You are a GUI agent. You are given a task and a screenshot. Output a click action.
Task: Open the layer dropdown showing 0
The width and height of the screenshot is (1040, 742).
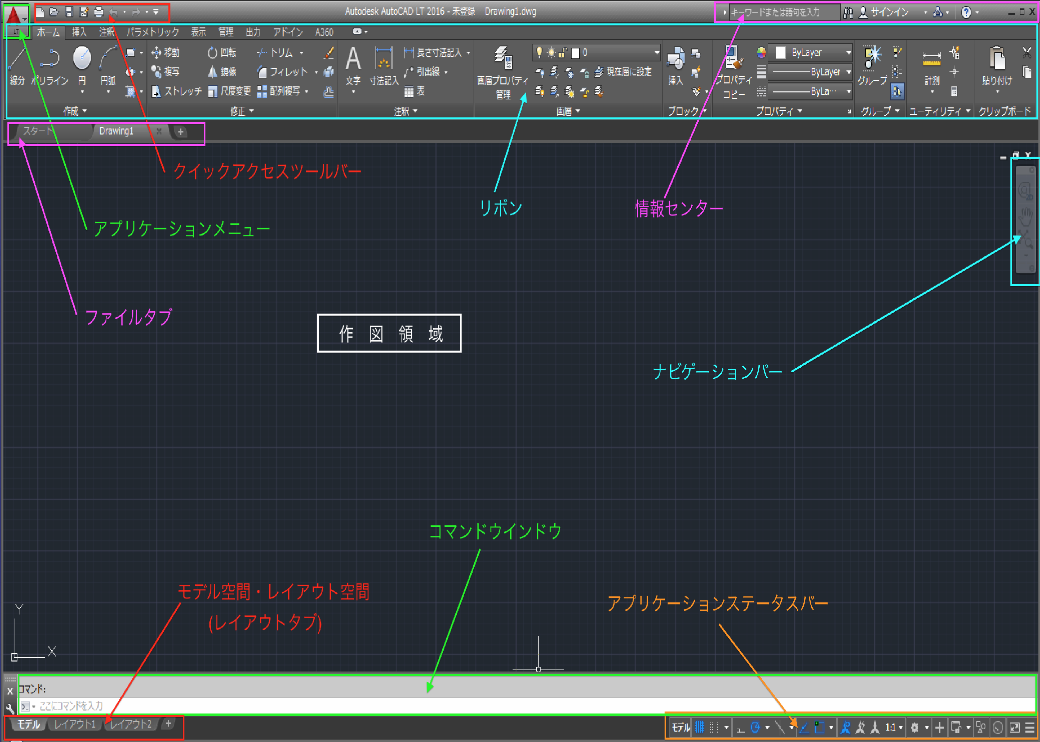click(x=597, y=52)
